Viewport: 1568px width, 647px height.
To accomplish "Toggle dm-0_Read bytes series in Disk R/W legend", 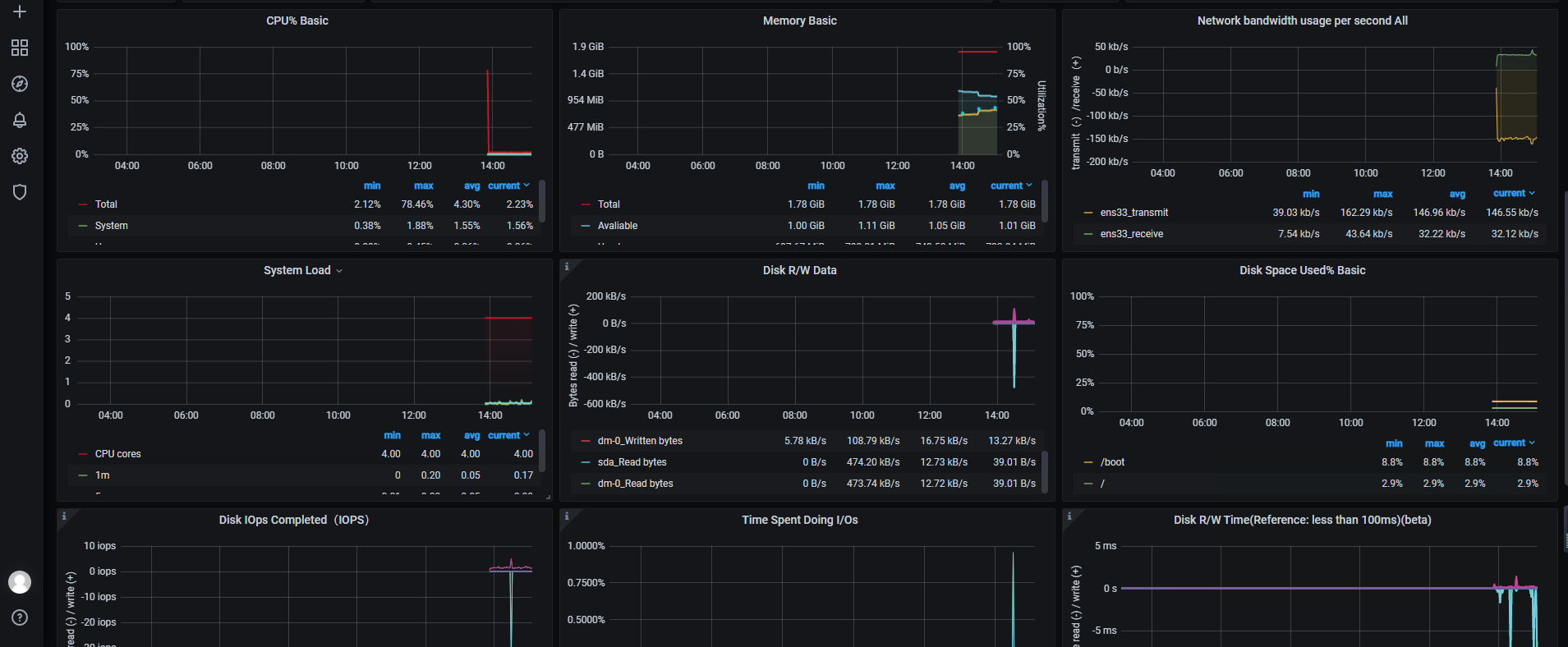I will [635, 484].
